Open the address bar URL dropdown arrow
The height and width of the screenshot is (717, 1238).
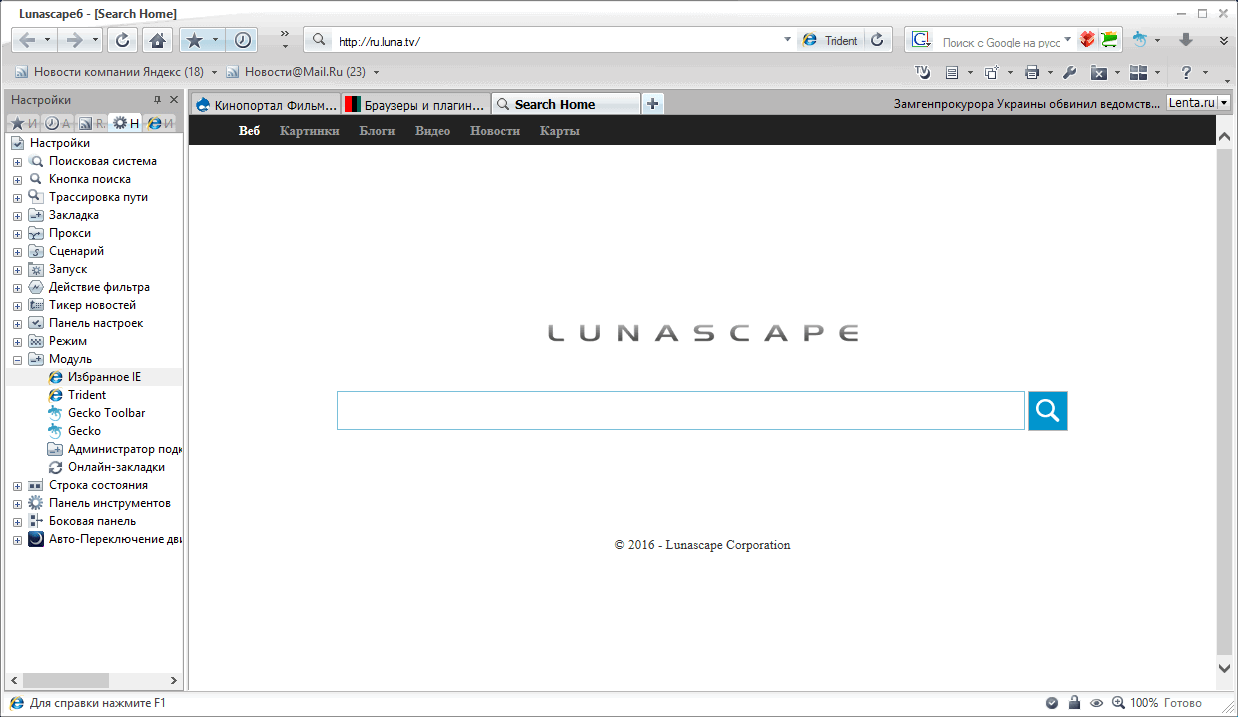pyautogui.click(x=788, y=40)
